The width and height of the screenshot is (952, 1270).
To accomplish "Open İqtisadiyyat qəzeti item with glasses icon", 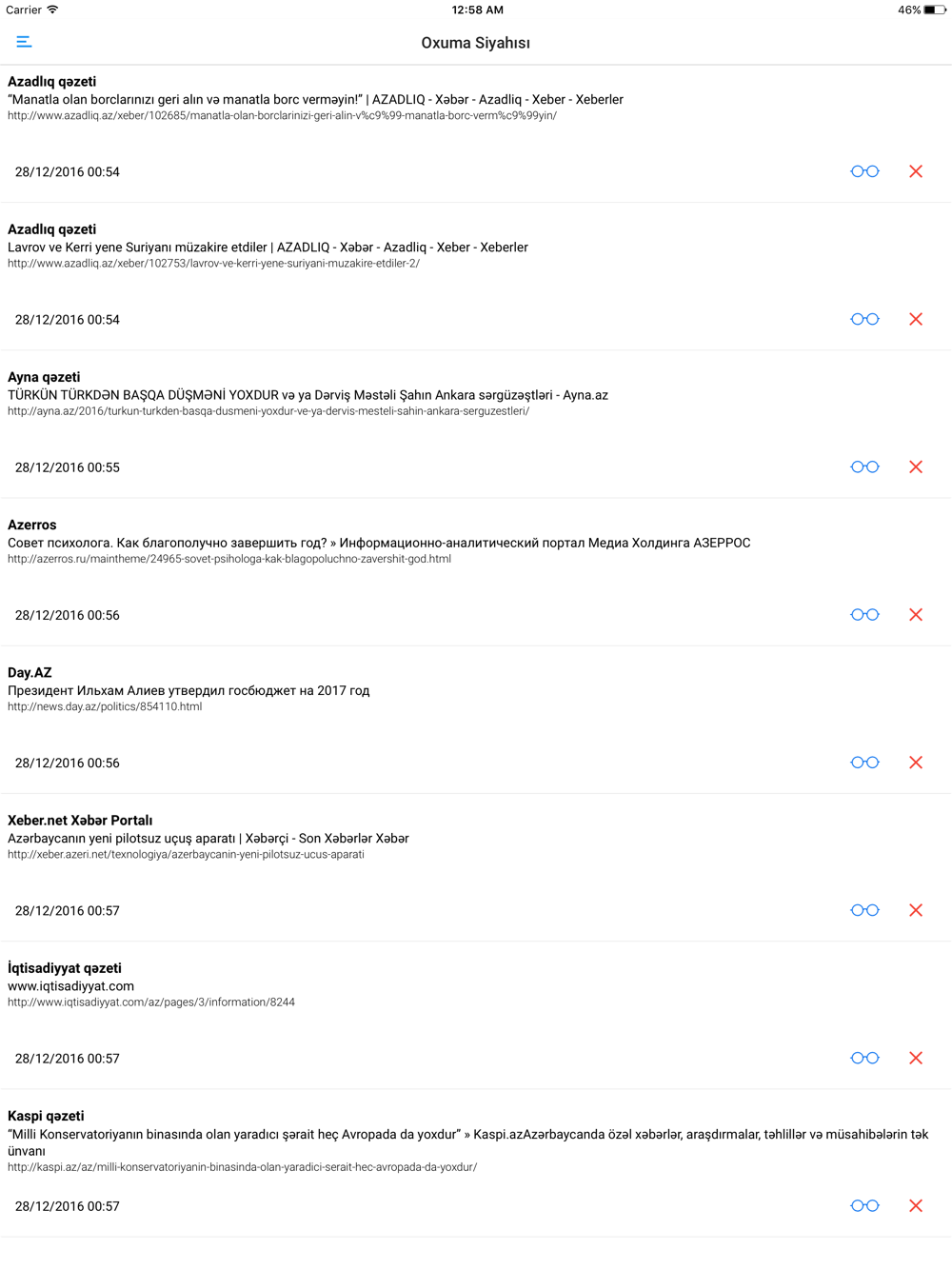I will [864, 1058].
